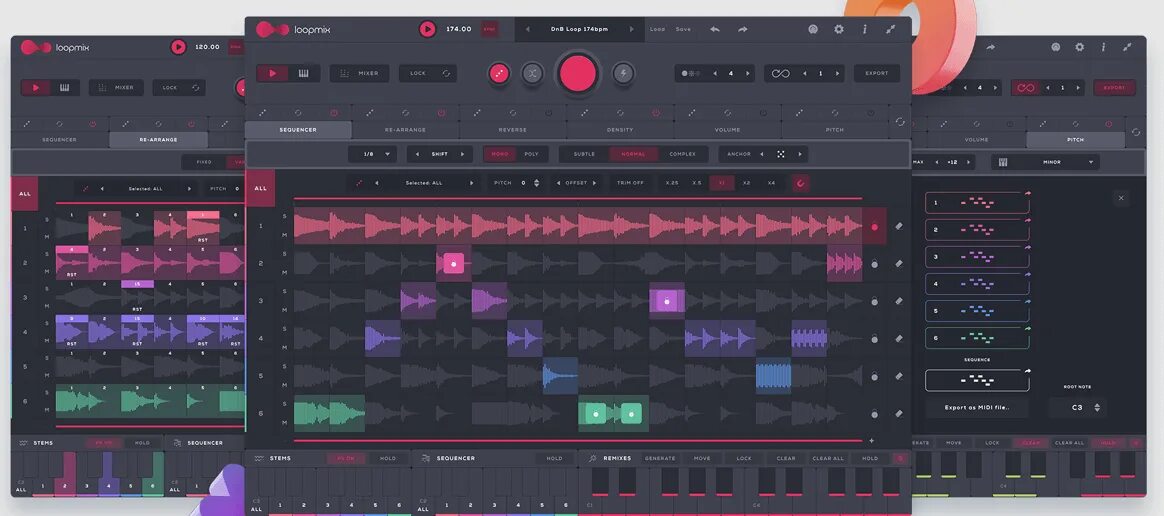Viewport: 1164px width, 516px height.
Task: Adjust the Pitch 0 up-down stepper
Action: pos(537,183)
